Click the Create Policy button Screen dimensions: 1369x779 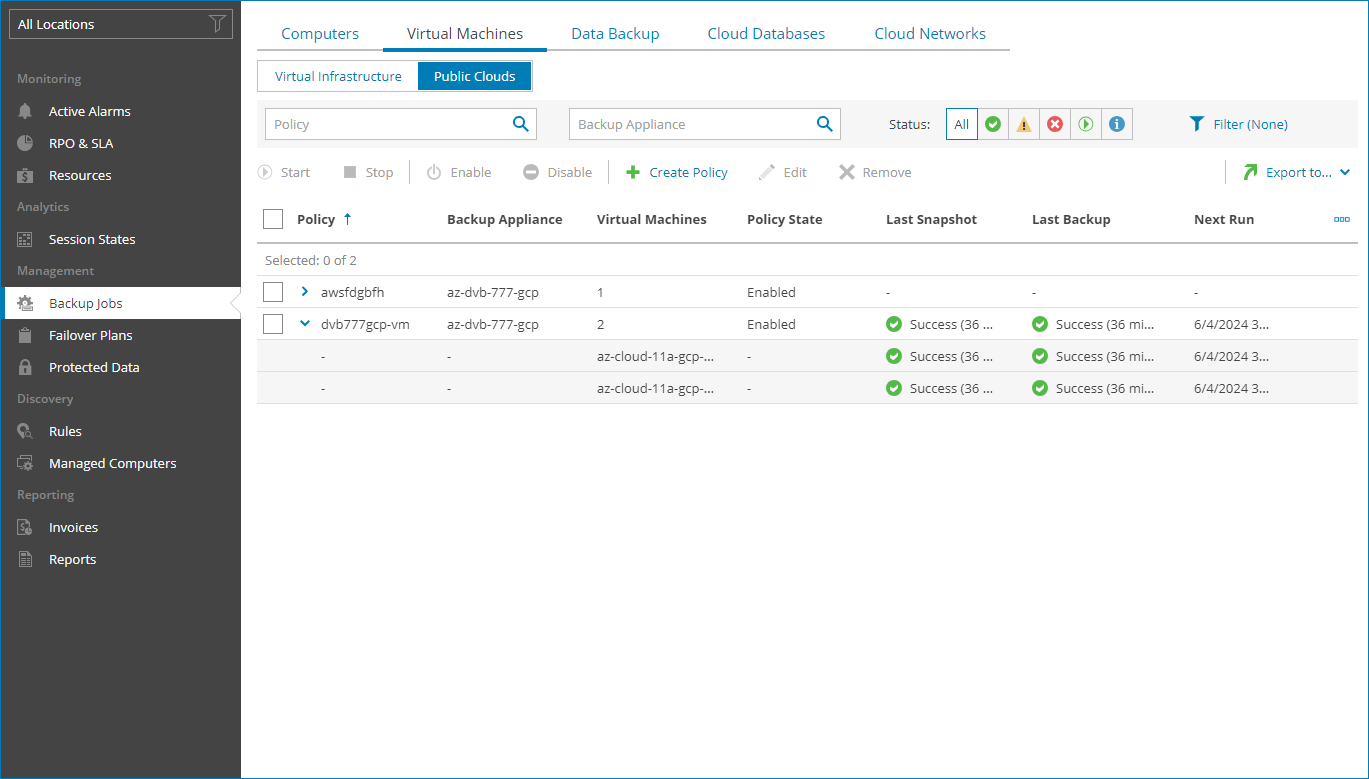click(677, 172)
